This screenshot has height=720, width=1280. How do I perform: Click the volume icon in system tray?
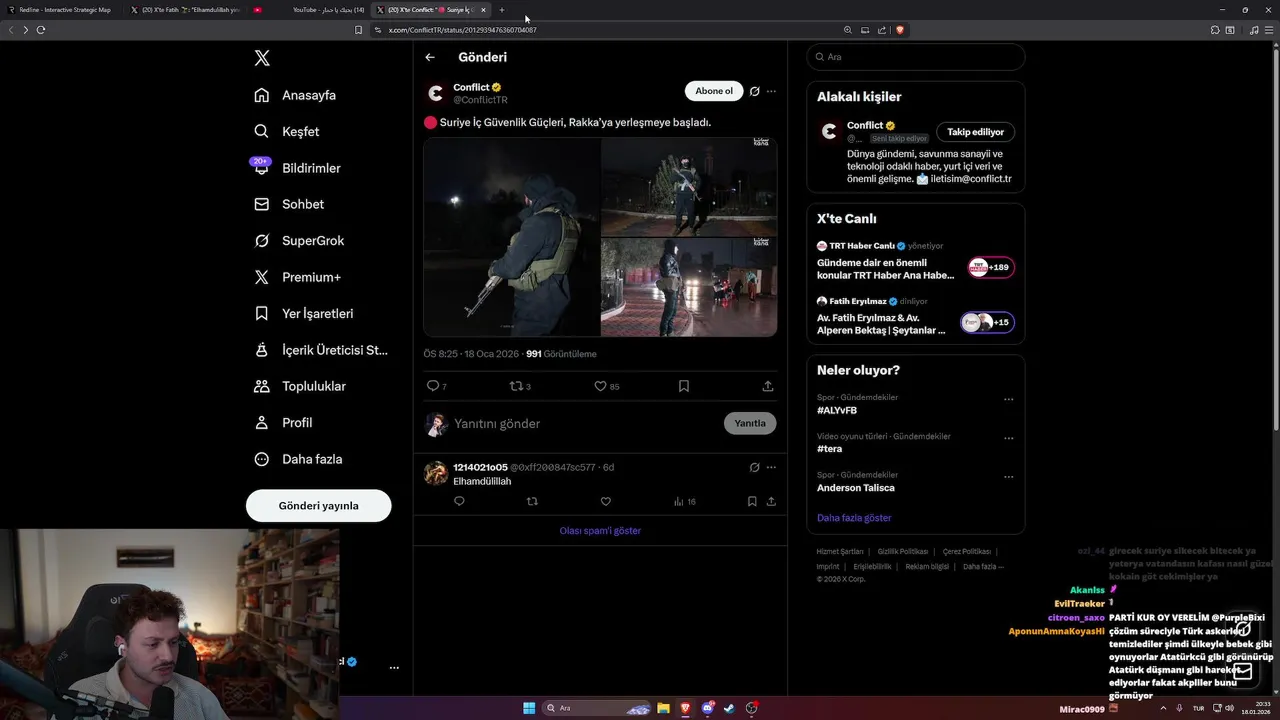[x=1229, y=708]
